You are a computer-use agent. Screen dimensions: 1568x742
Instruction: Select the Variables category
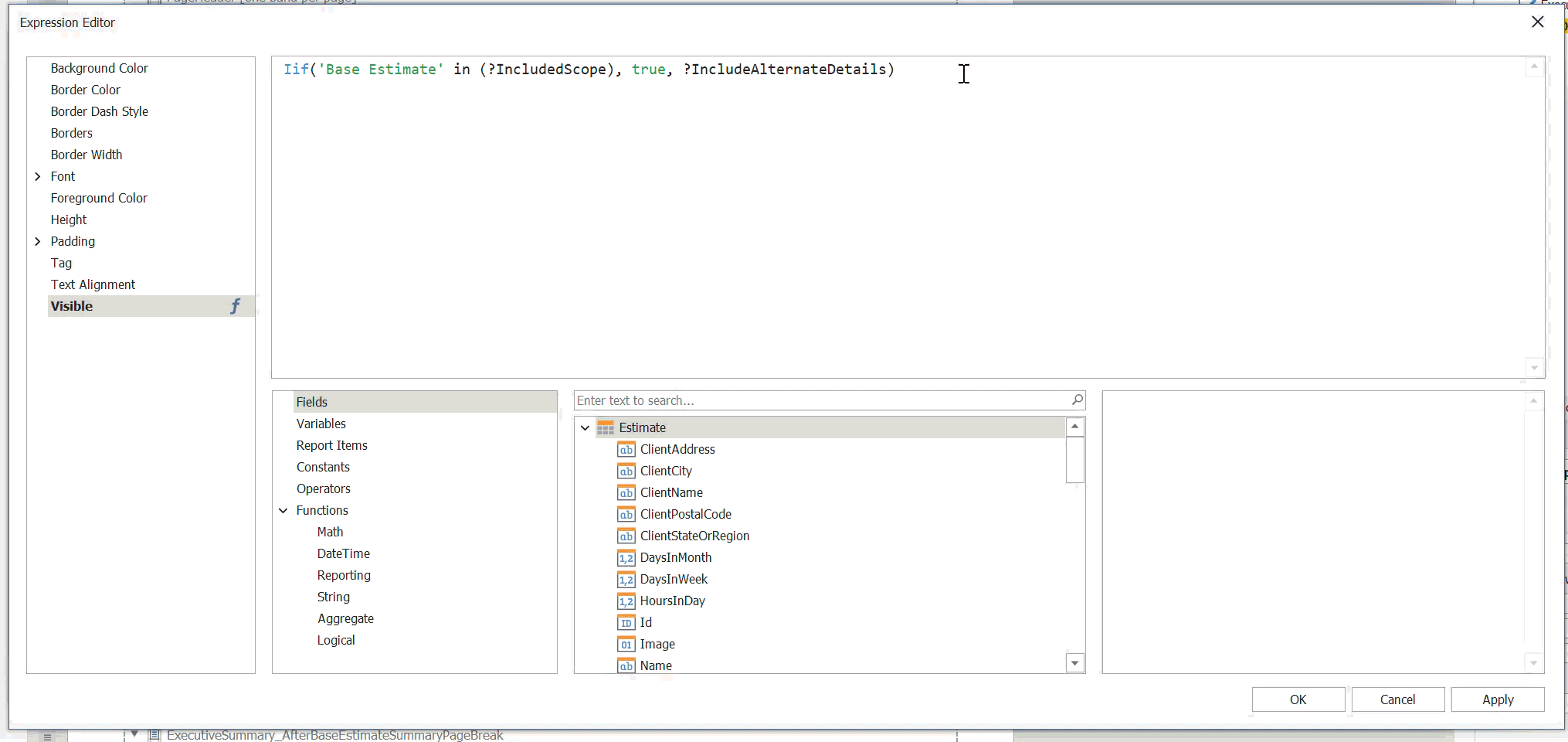click(x=321, y=424)
